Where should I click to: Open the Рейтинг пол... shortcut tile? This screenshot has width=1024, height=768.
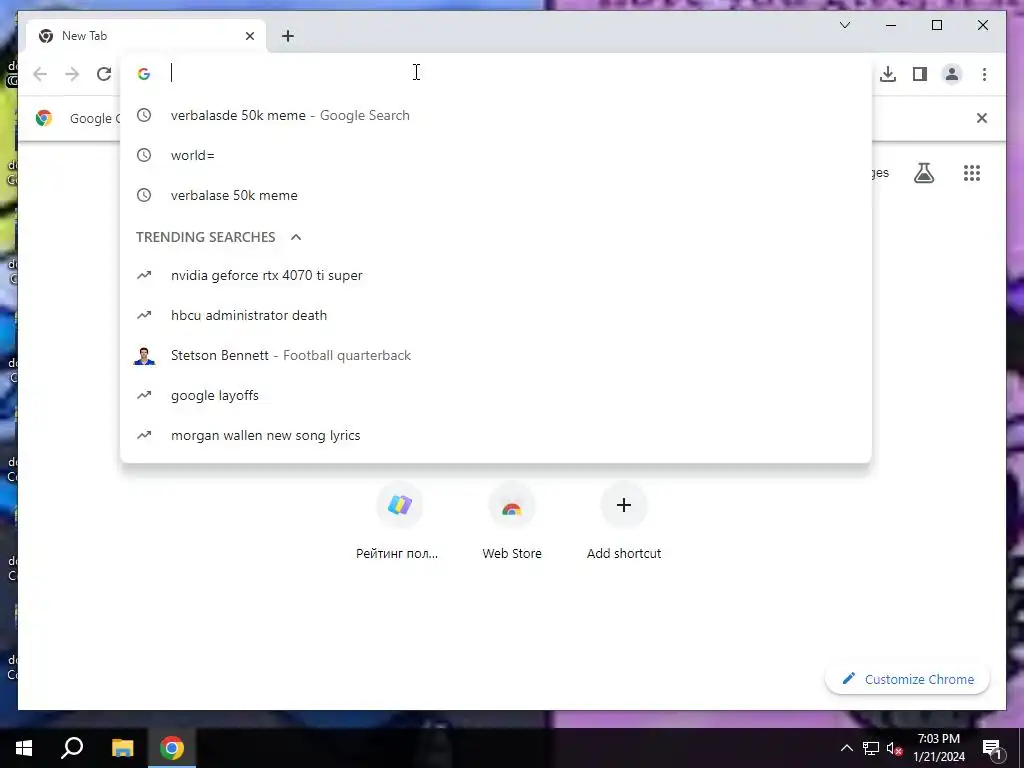tap(399, 520)
